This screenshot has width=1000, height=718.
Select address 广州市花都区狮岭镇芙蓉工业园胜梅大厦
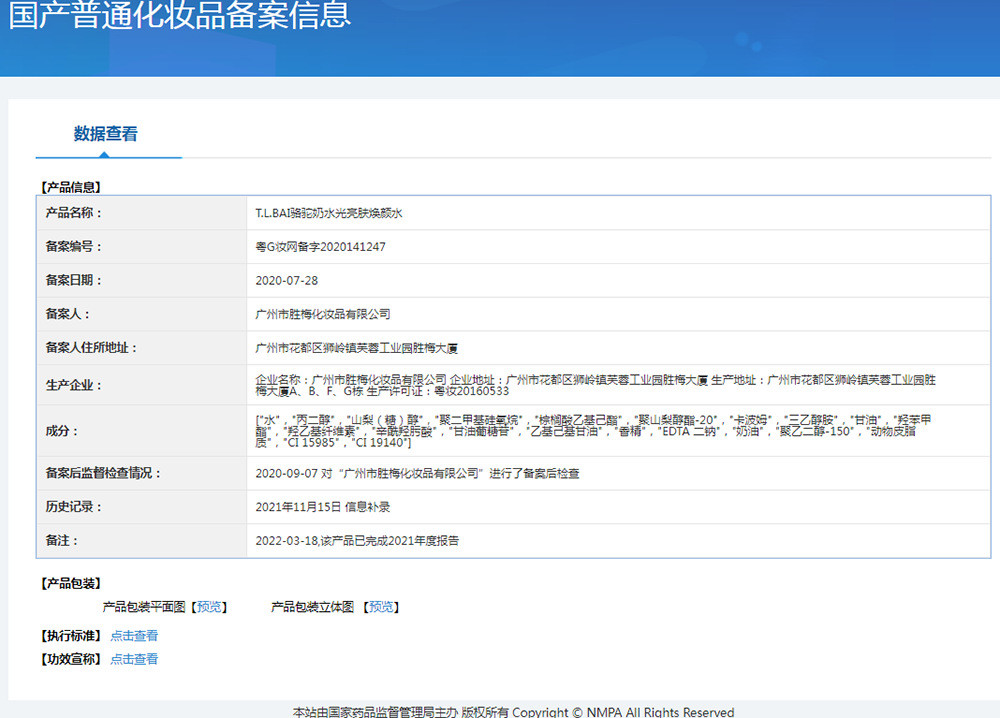pyautogui.click(x=357, y=348)
